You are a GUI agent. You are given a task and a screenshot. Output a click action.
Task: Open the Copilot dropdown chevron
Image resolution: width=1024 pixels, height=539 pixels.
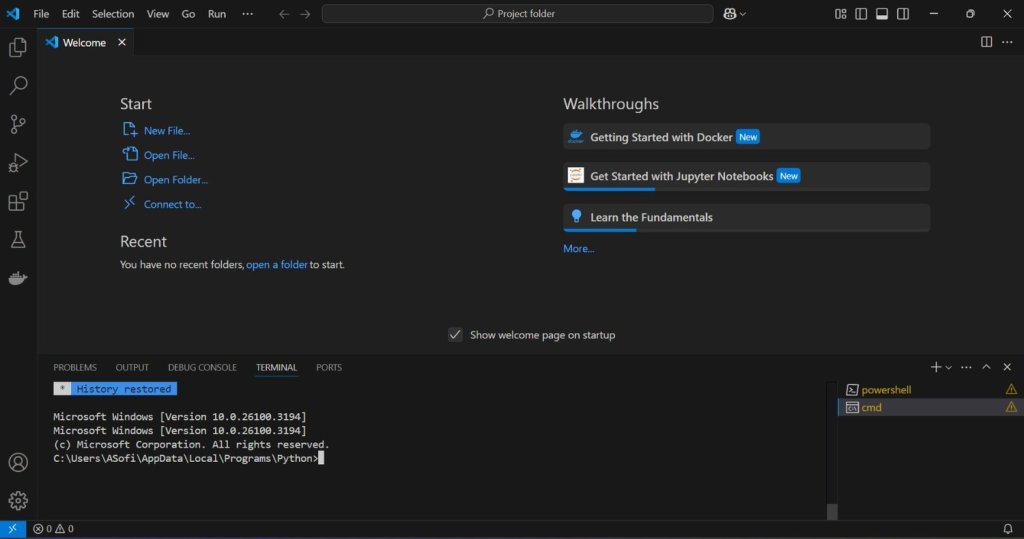(743, 14)
